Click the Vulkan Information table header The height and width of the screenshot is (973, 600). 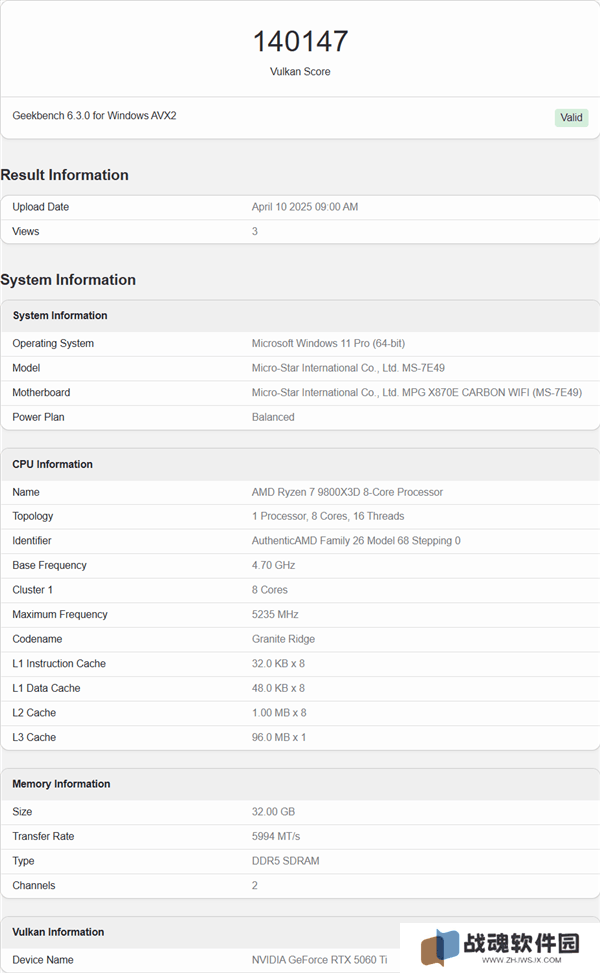point(58,932)
